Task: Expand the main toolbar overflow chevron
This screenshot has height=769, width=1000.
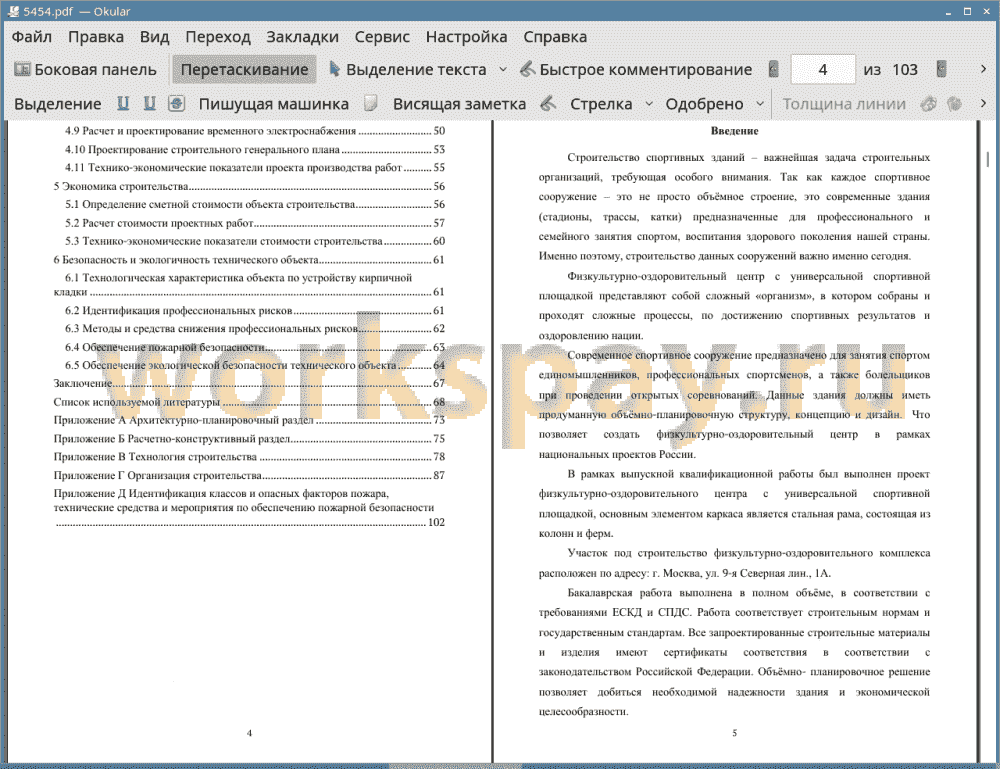Action: point(983,69)
